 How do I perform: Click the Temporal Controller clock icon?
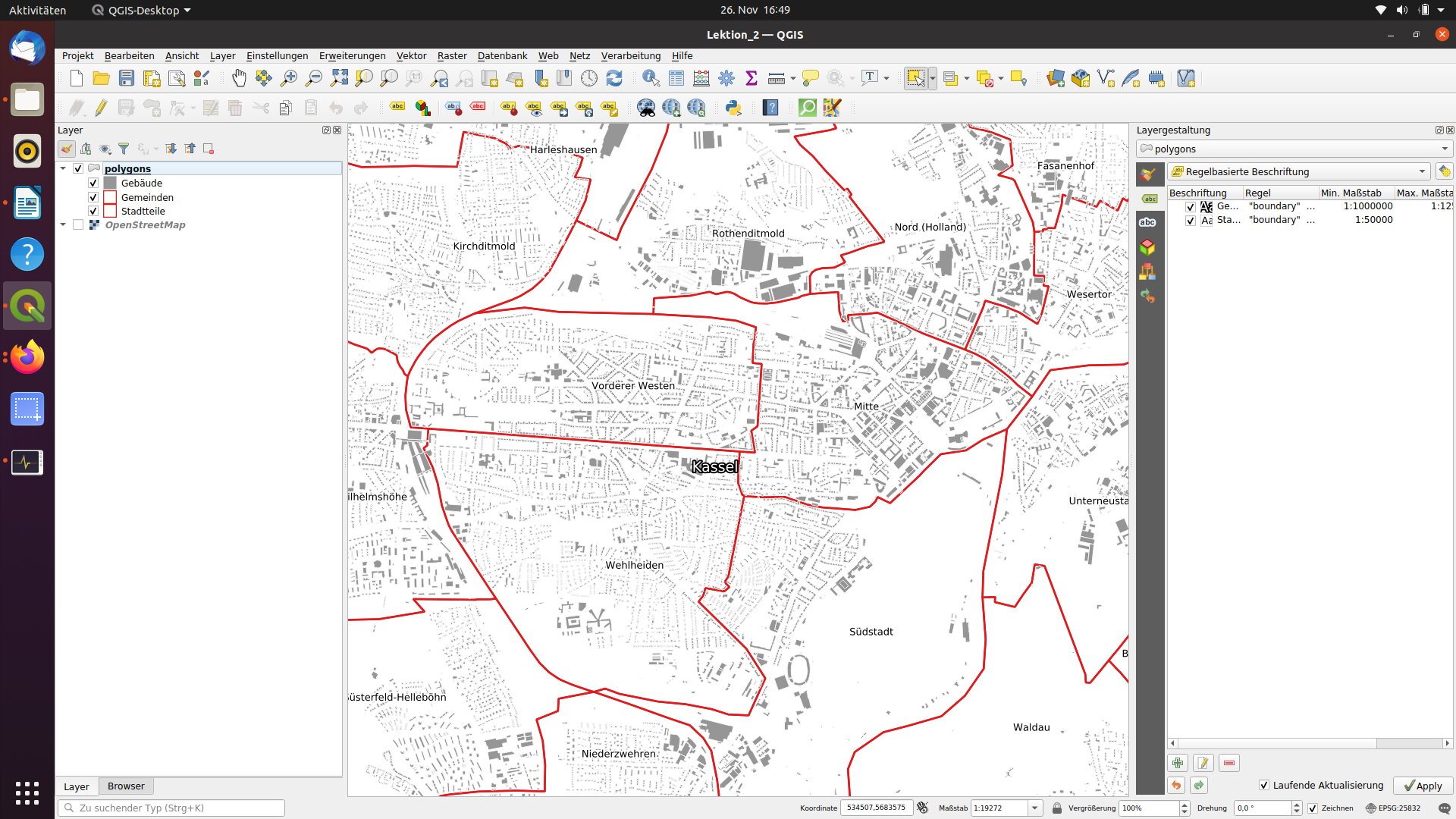coord(589,78)
